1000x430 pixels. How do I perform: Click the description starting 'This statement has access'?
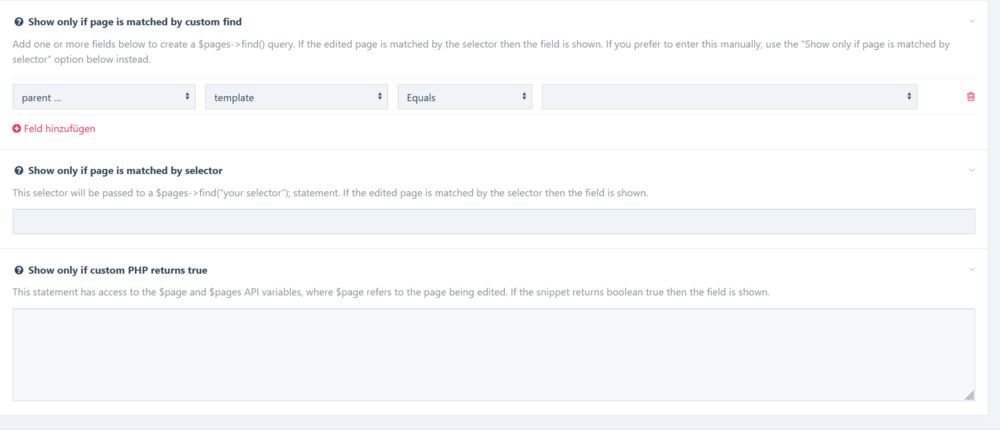click(x=392, y=292)
